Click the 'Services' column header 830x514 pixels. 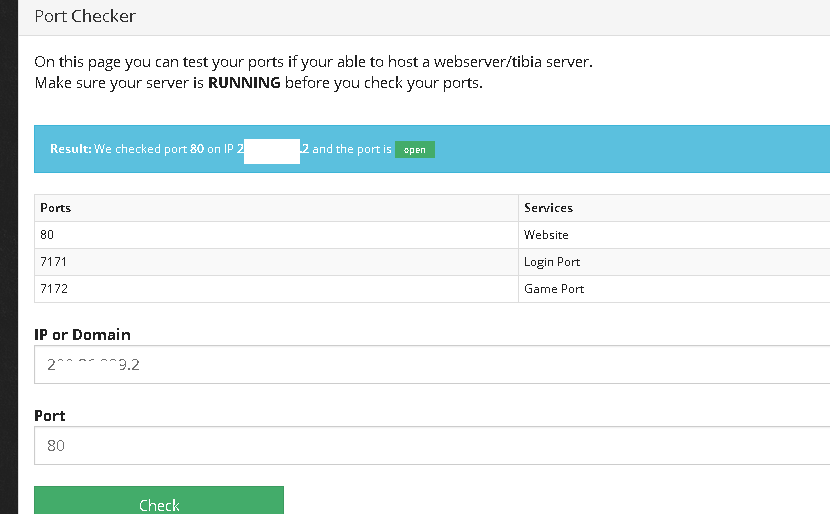(x=674, y=208)
